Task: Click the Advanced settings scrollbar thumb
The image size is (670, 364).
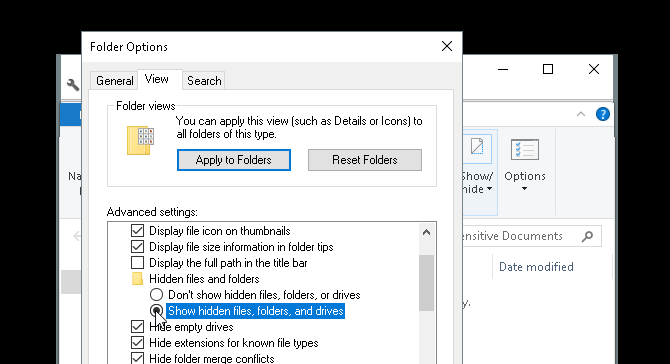Action: (426, 283)
